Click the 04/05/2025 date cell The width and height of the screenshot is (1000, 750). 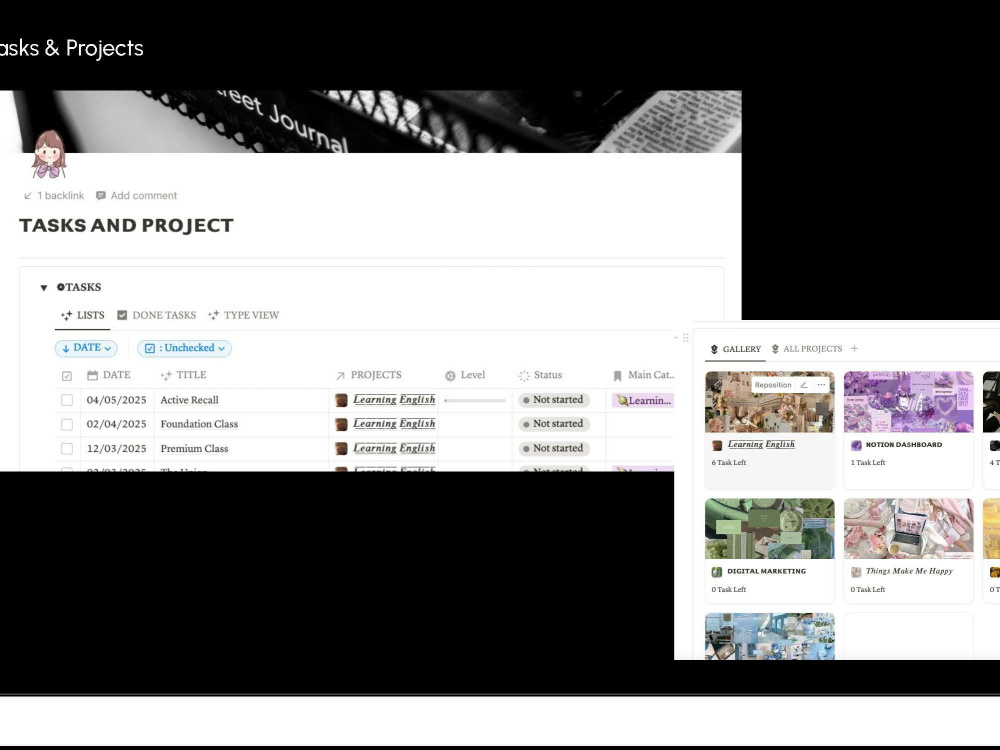(117, 400)
